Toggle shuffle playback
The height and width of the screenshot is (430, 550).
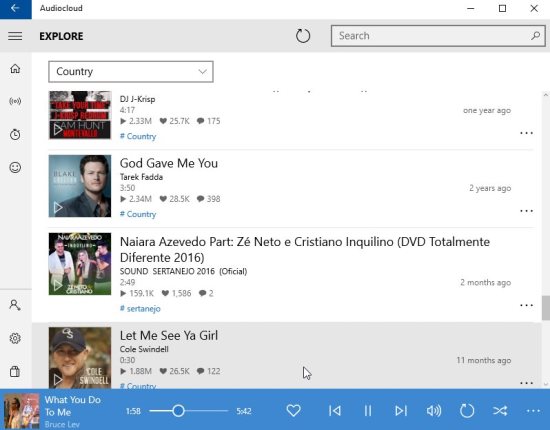500,410
